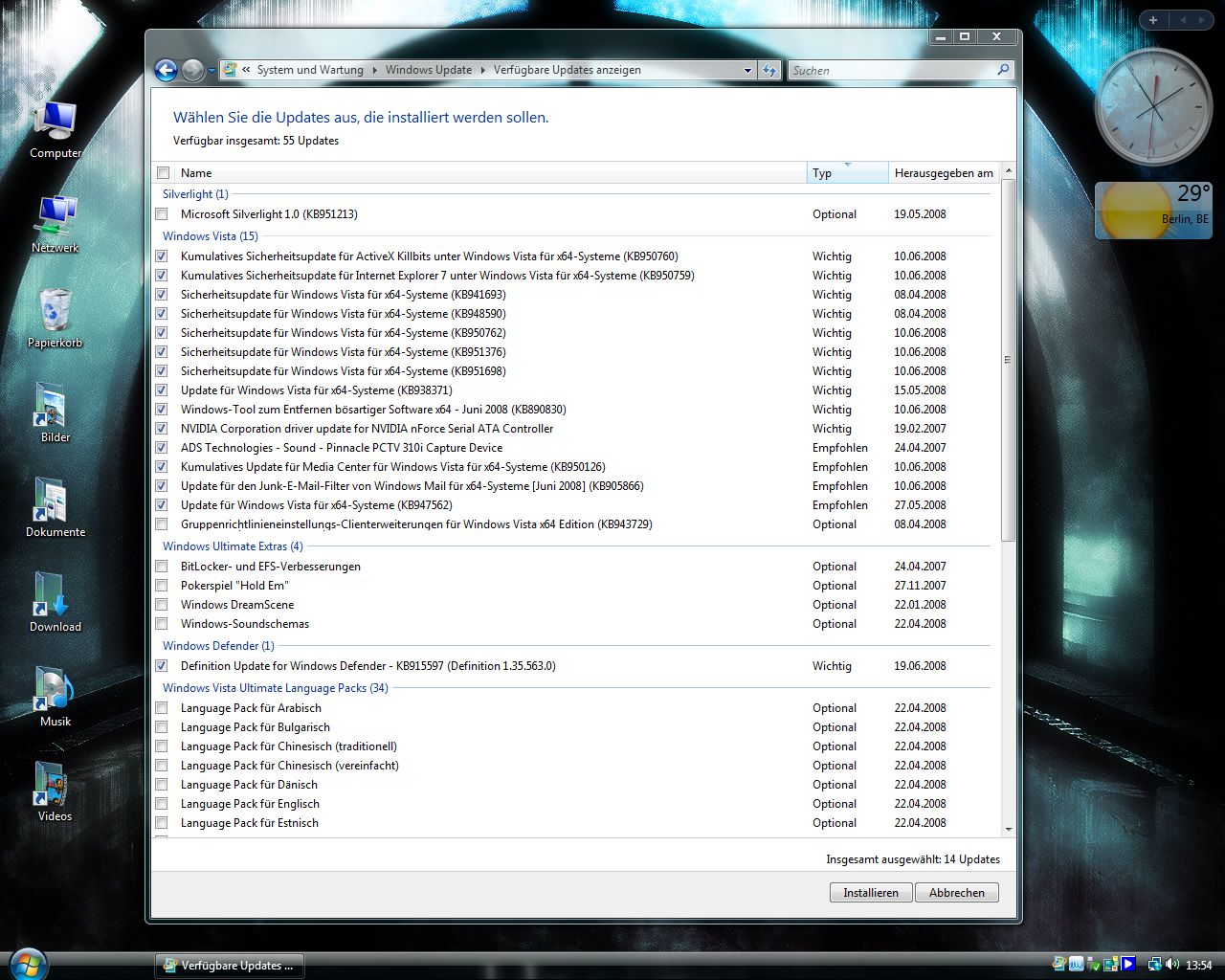1225x980 pixels.
Task: Select the Windows-Soundschemas row text
Action: pyautogui.click(x=245, y=624)
